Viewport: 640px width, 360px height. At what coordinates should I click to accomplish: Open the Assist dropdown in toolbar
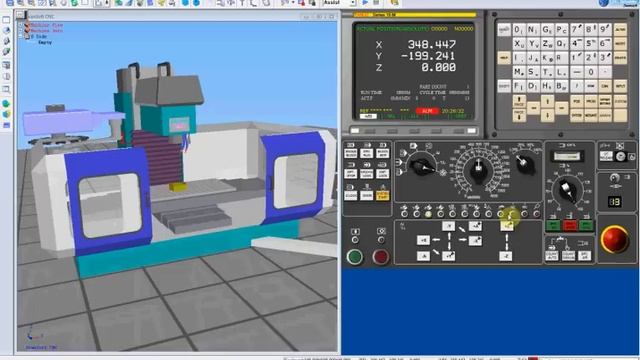(352, 3)
